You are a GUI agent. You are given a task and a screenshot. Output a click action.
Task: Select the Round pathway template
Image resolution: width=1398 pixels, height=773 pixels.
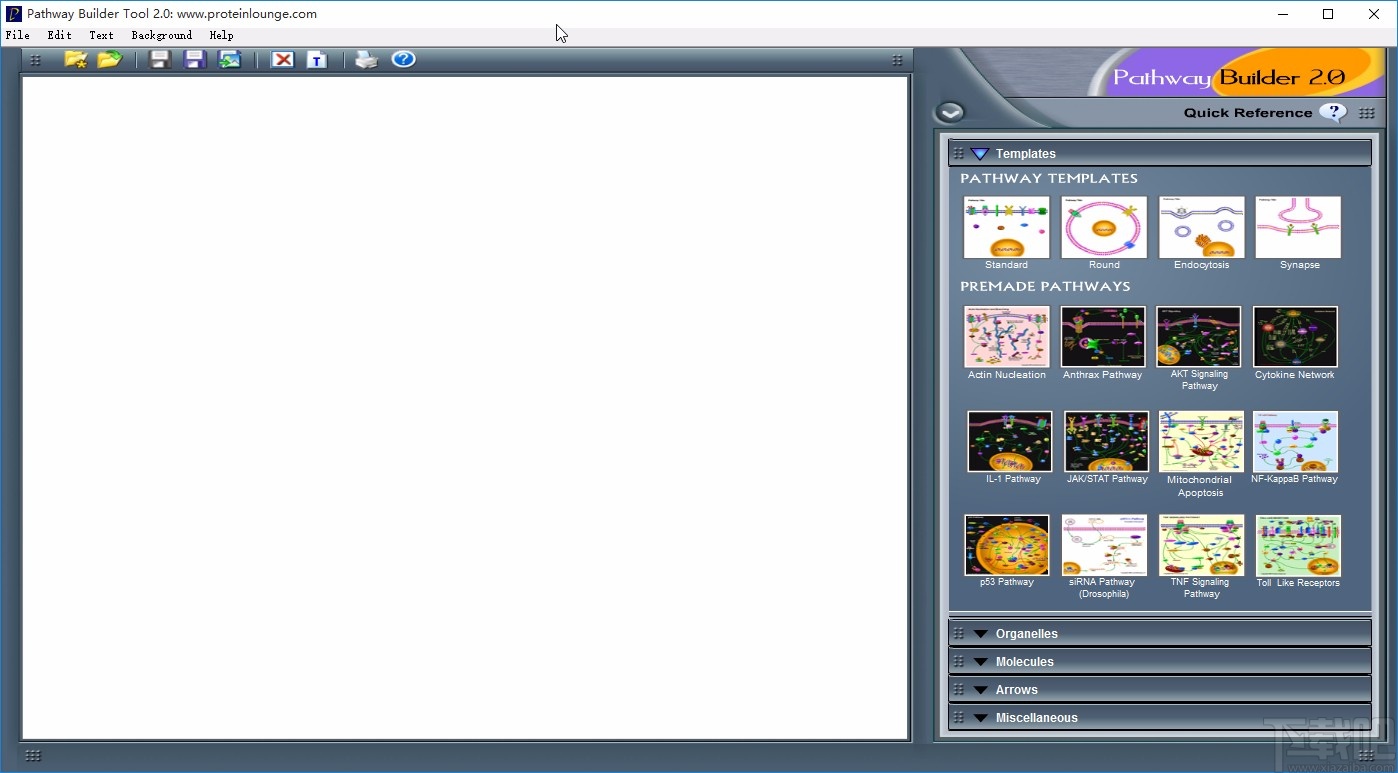[1104, 227]
